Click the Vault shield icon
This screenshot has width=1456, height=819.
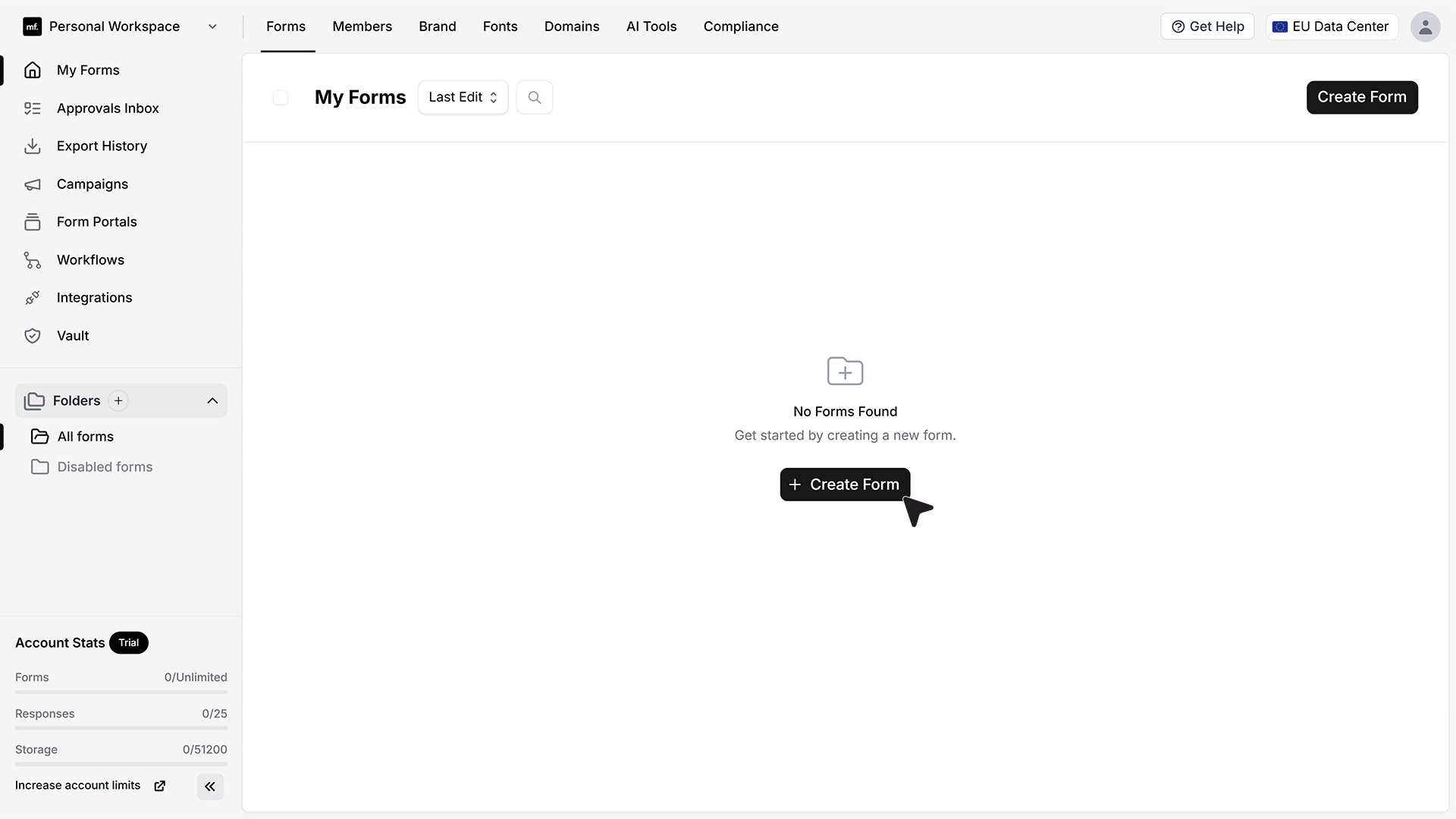coord(32,336)
